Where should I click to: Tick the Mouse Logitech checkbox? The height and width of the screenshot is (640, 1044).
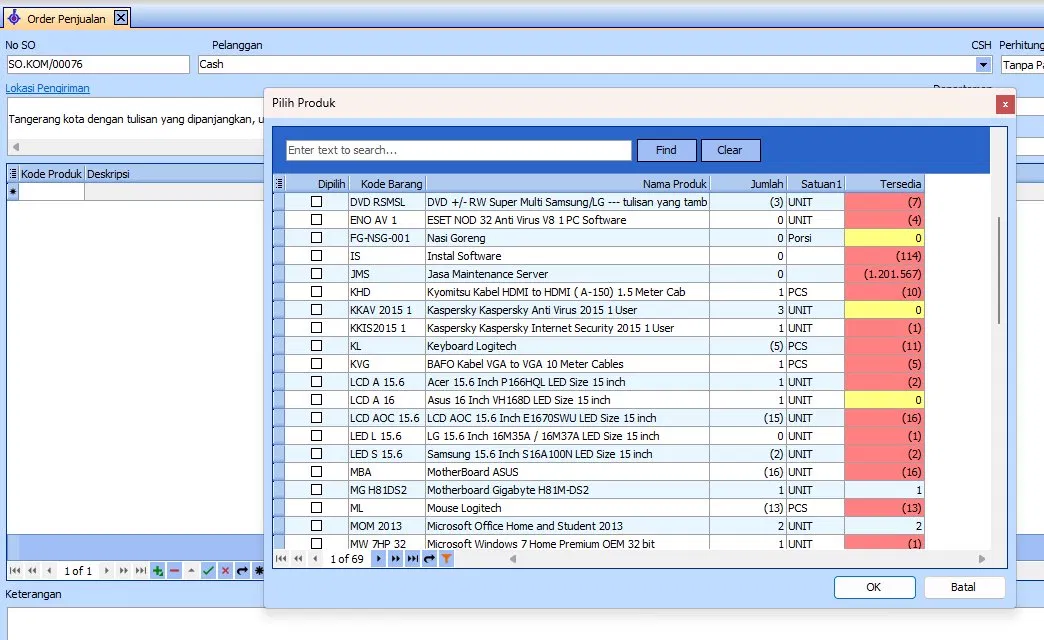(316, 507)
